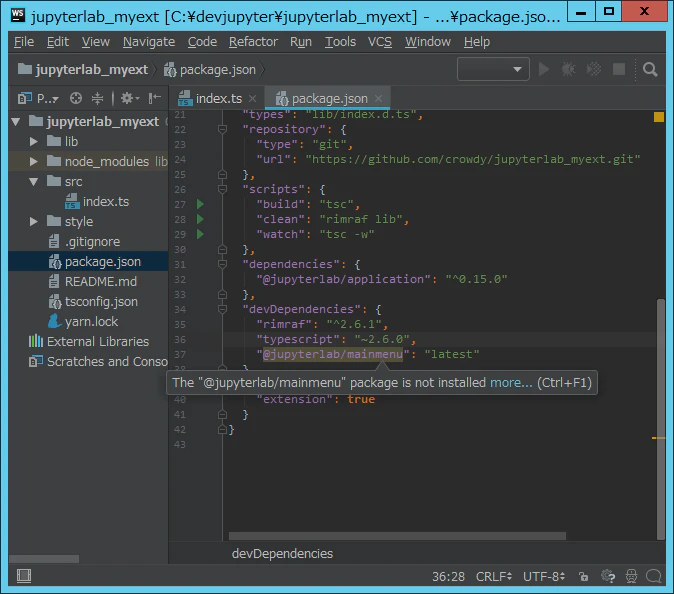Viewport: 674px width, 594px height.
Task: Fold the dependencies block at line 31
Action: (222, 264)
